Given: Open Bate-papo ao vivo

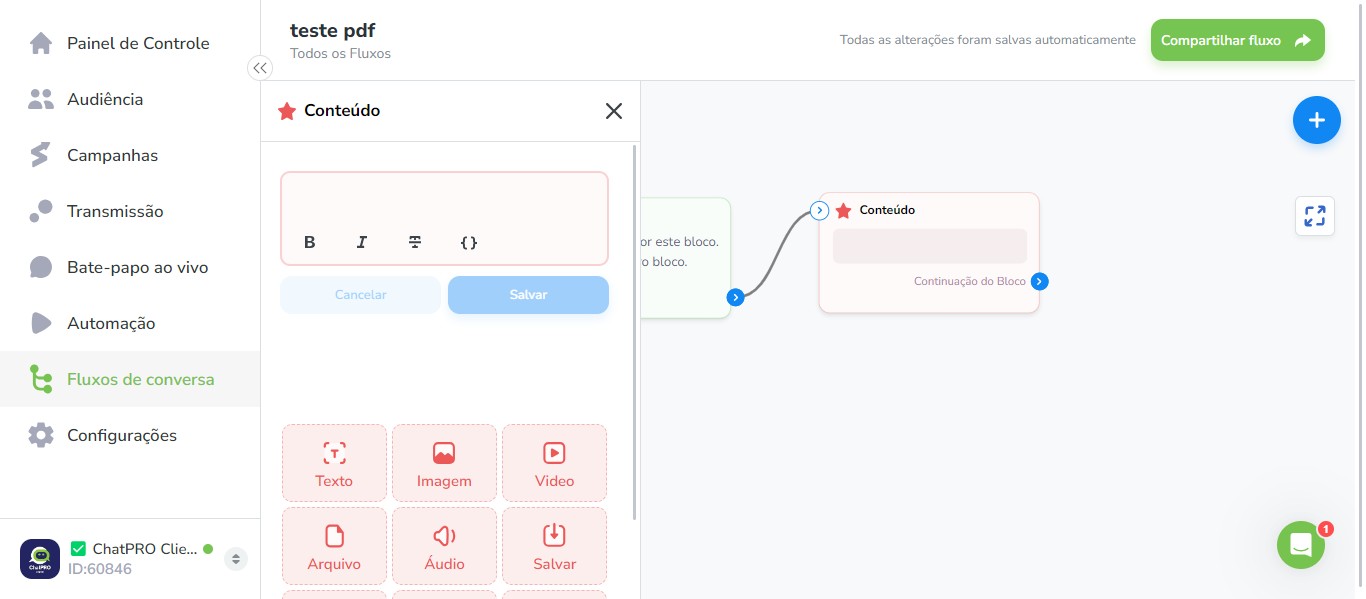Looking at the screenshot, I should pos(130,267).
